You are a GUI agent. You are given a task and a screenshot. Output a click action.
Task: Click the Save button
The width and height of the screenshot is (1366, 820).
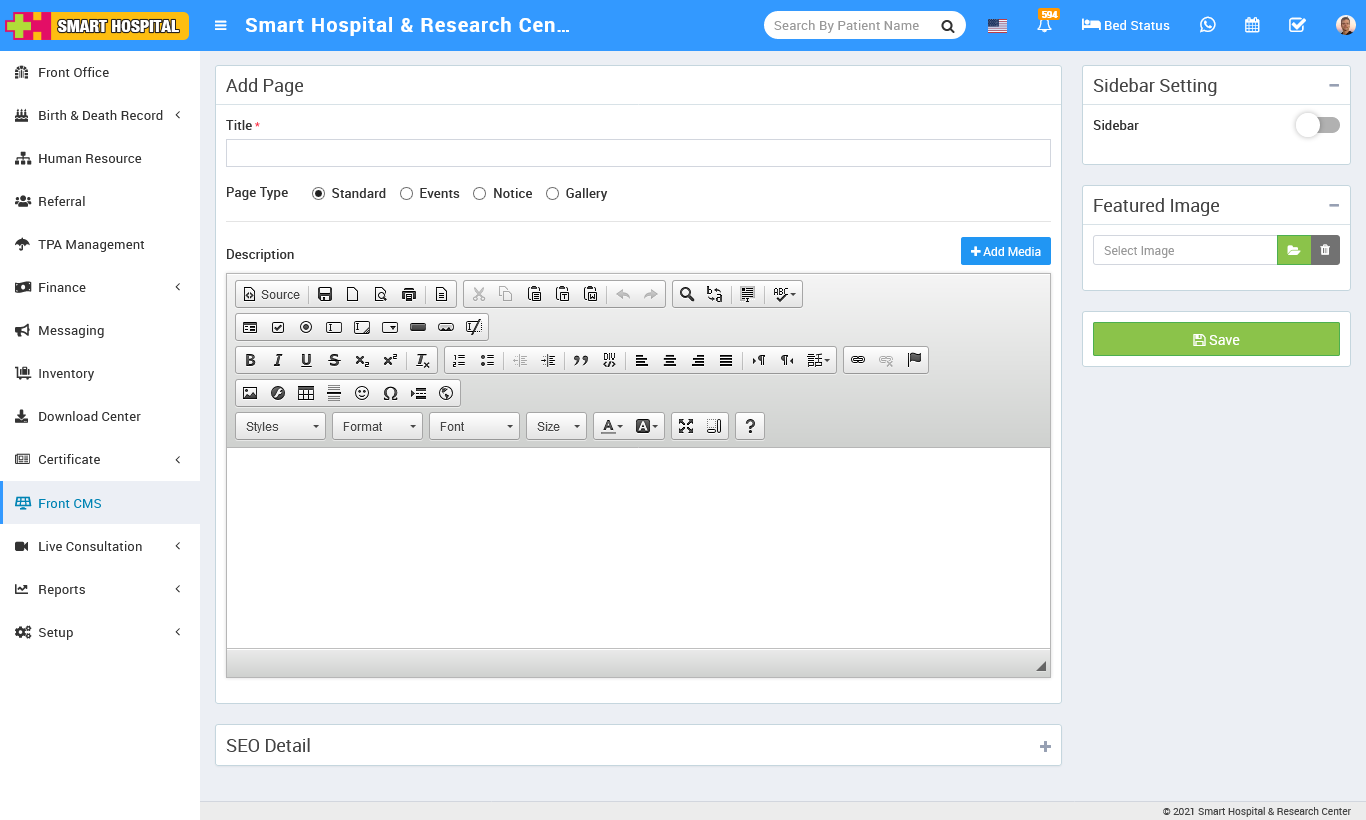1216,339
